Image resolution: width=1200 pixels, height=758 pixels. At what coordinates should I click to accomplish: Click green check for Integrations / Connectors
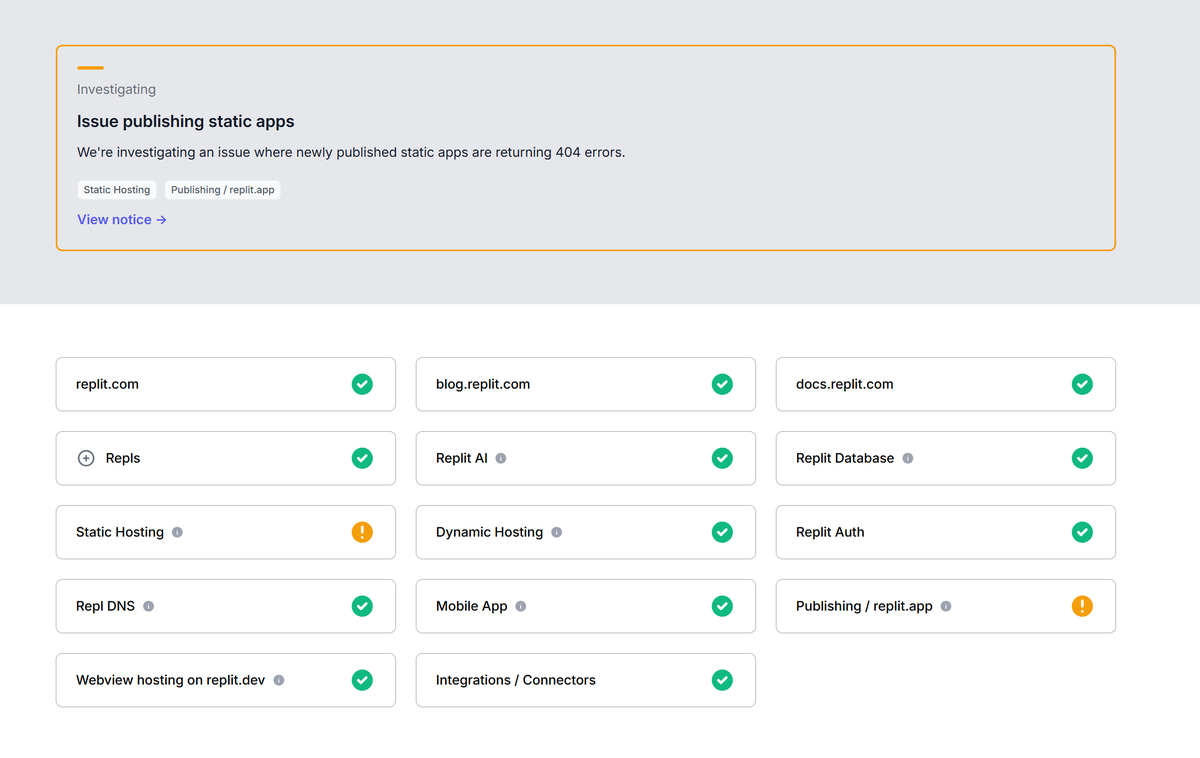(x=722, y=680)
